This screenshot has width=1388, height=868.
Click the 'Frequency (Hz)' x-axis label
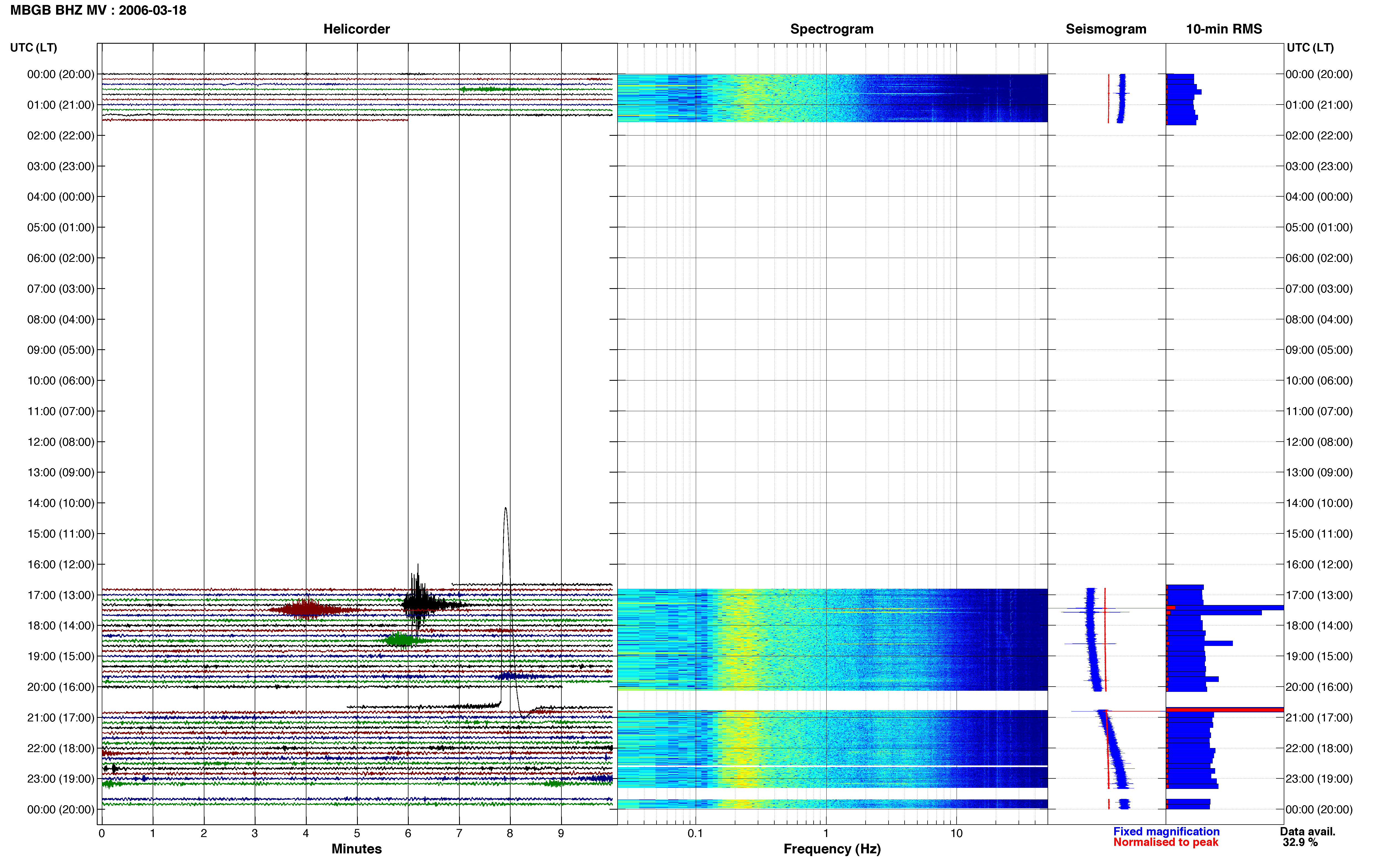click(832, 849)
